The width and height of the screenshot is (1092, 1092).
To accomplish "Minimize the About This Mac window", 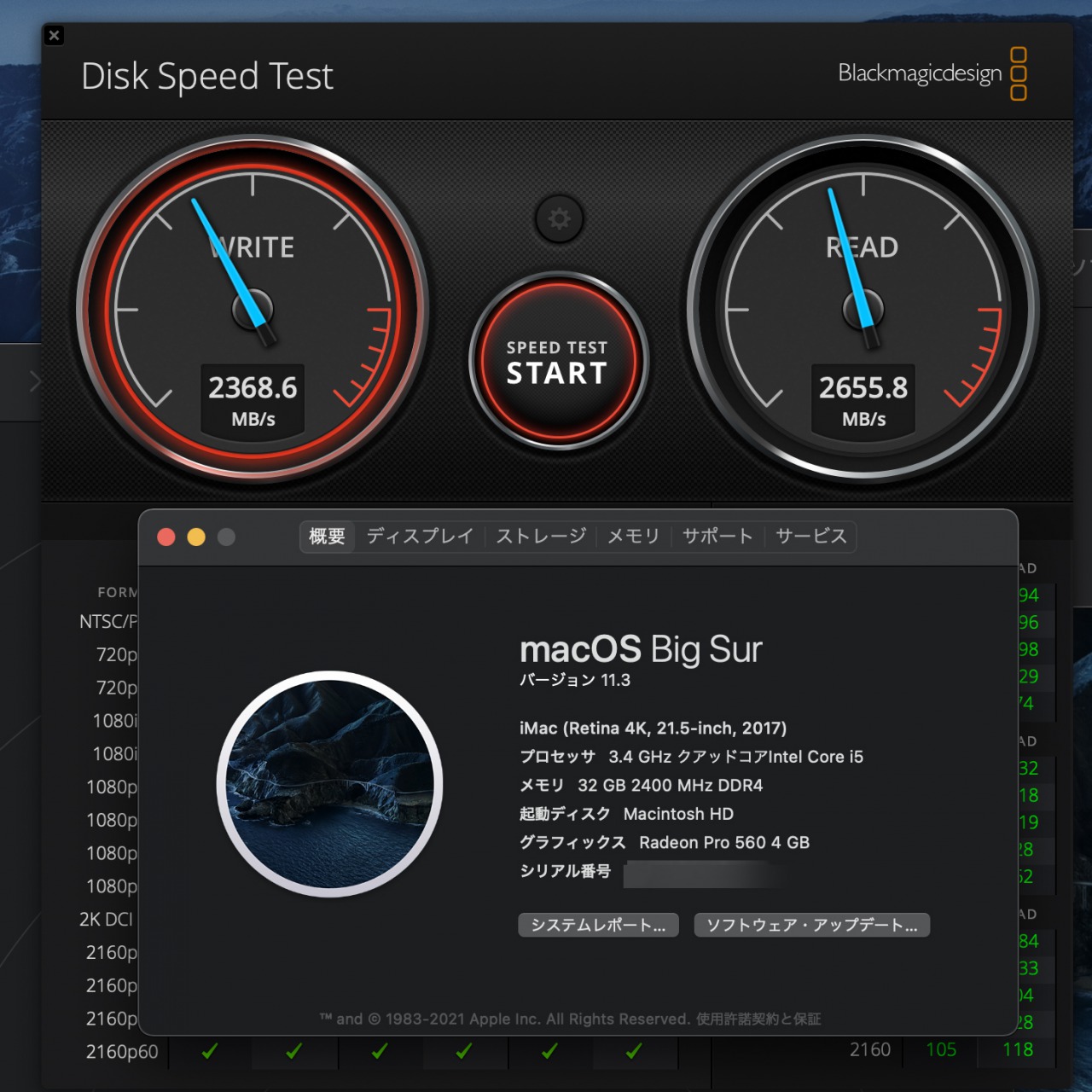I will click(196, 537).
